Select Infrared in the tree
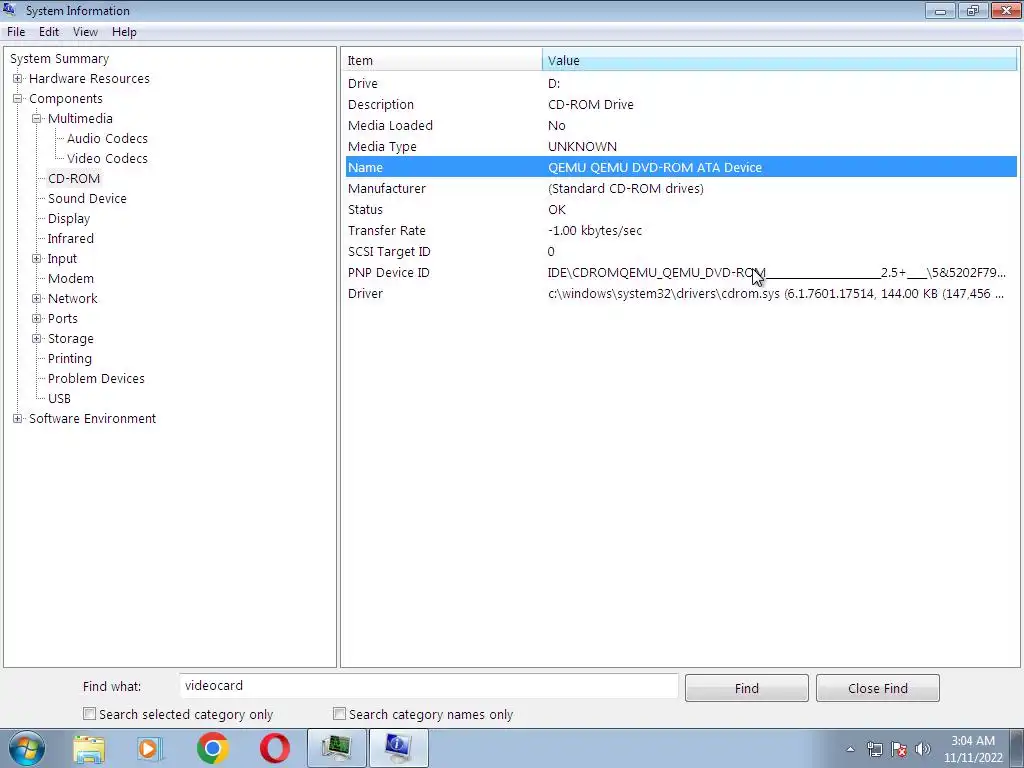Viewport: 1024px width, 768px height. [x=71, y=238]
